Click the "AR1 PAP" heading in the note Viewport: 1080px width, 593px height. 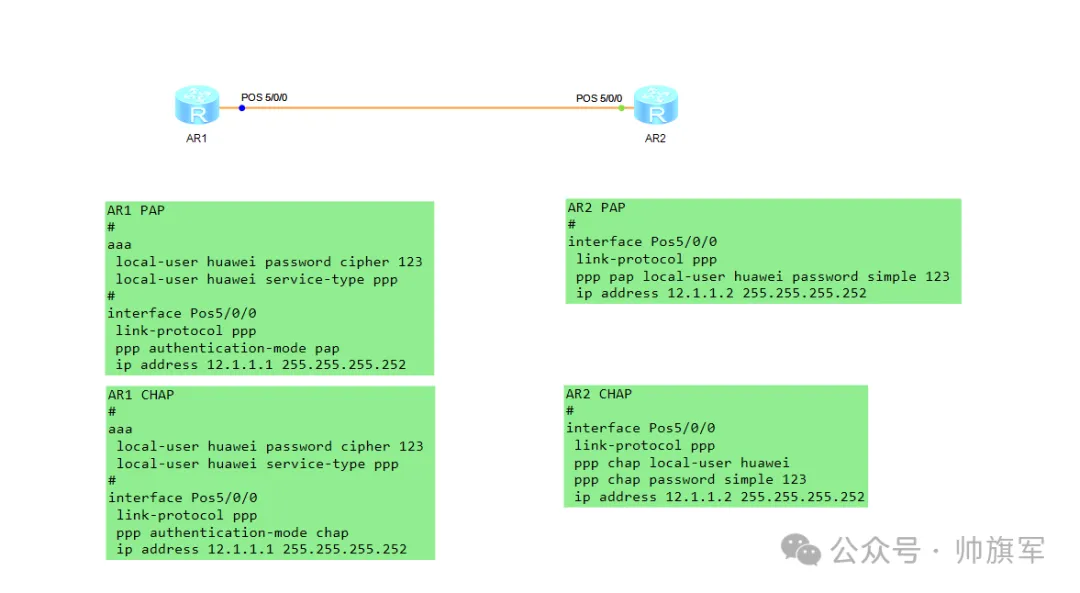(136, 211)
